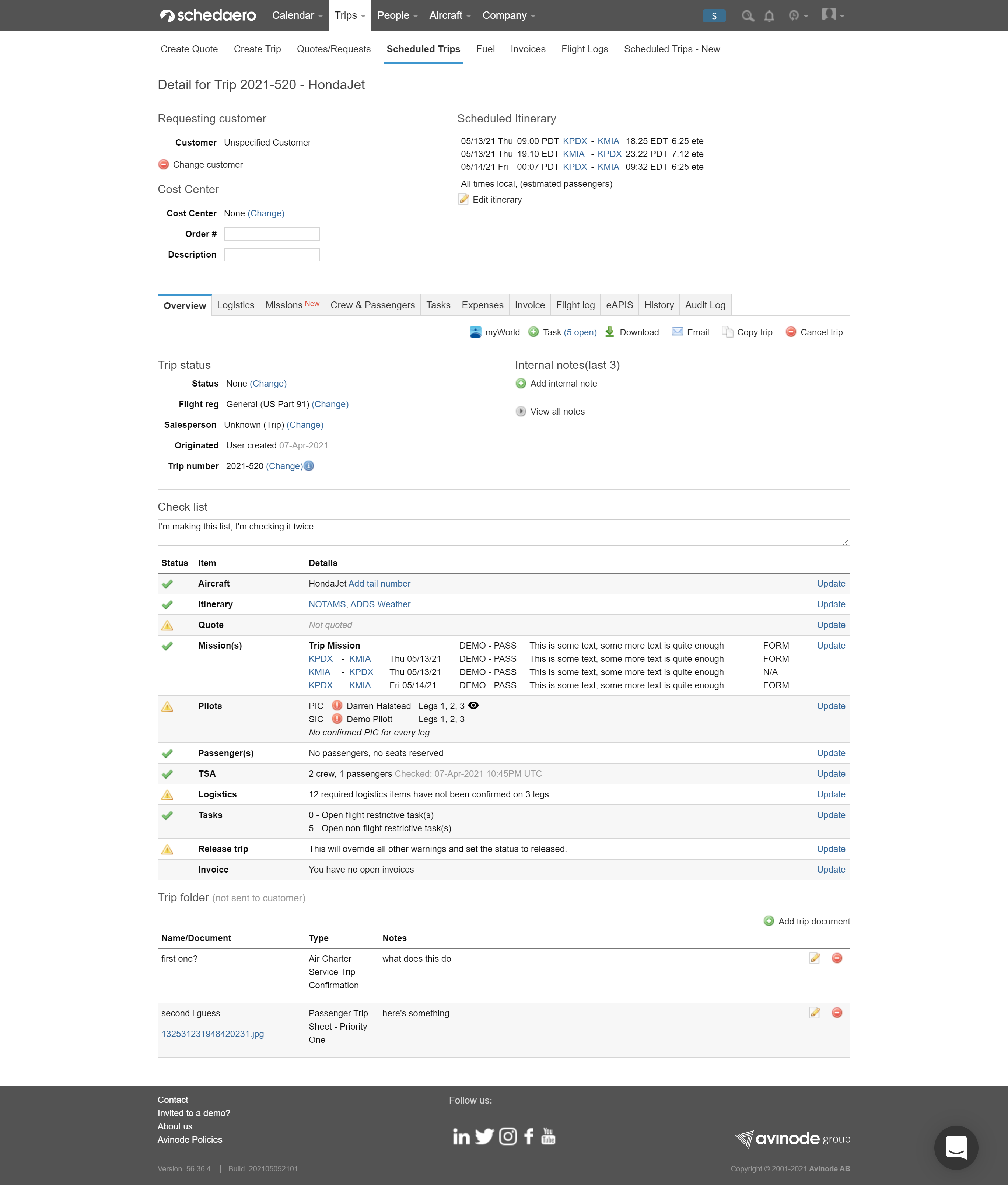This screenshot has width=1008, height=1185.
Task: Open Scheduled Trips - New
Action: pyautogui.click(x=672, y=49)
